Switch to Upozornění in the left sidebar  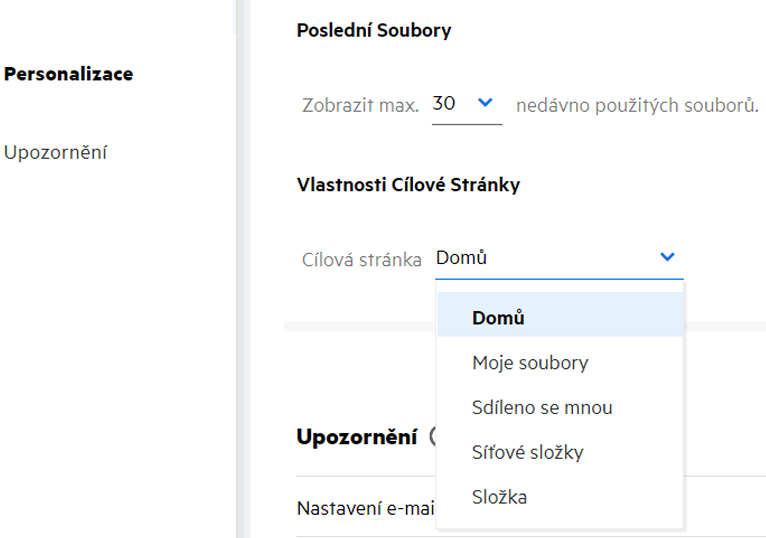pyautogui.click(x=56, y=153)
